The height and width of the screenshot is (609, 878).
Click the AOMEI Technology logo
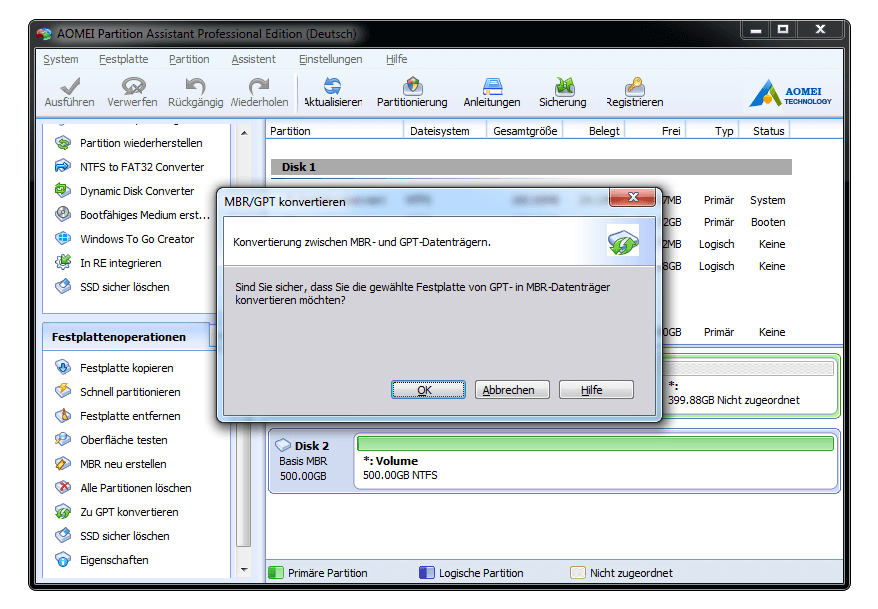click(791, 93)
